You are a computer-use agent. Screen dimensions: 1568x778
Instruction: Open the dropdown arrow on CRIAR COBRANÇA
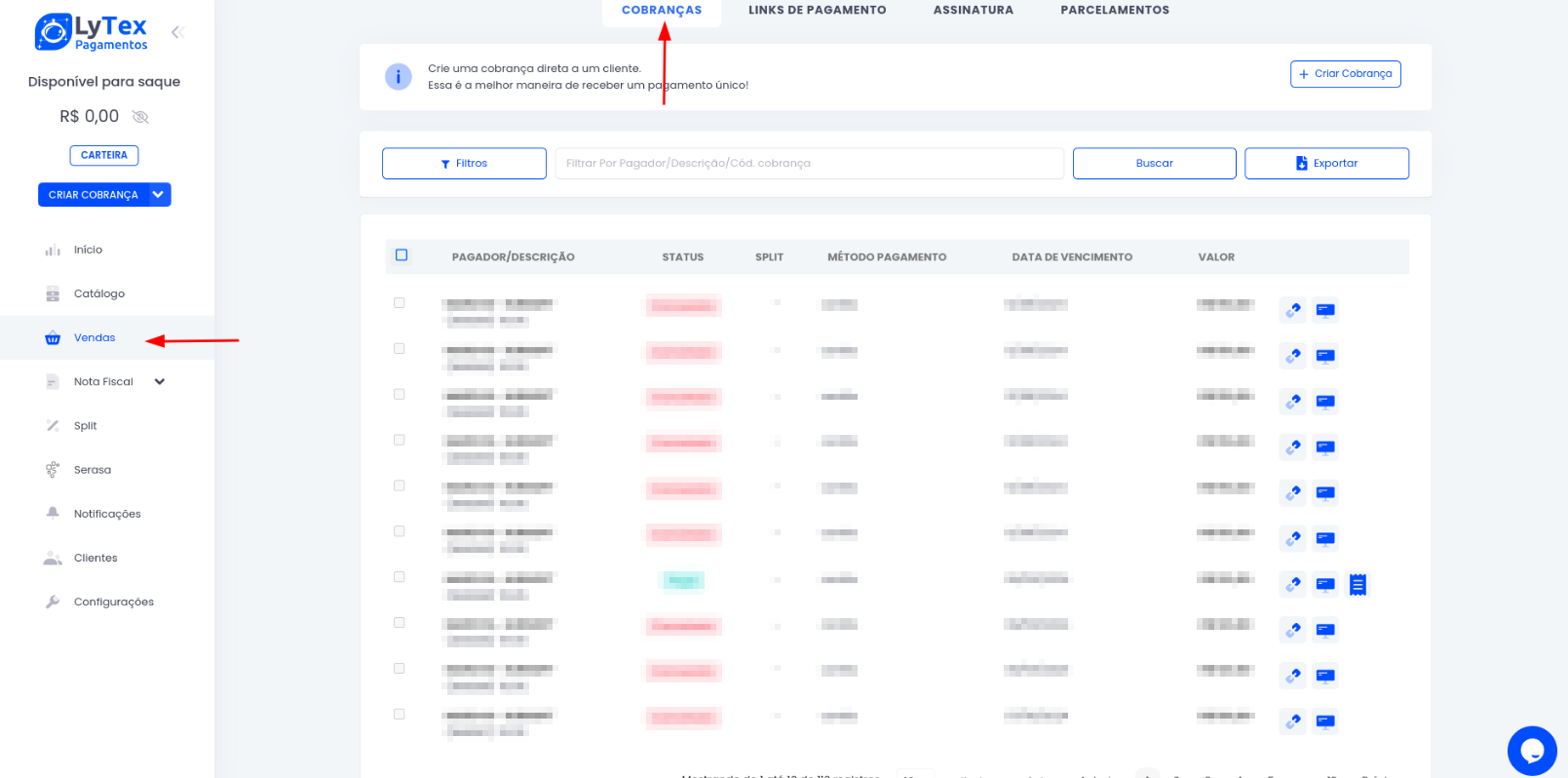[158, 195]
